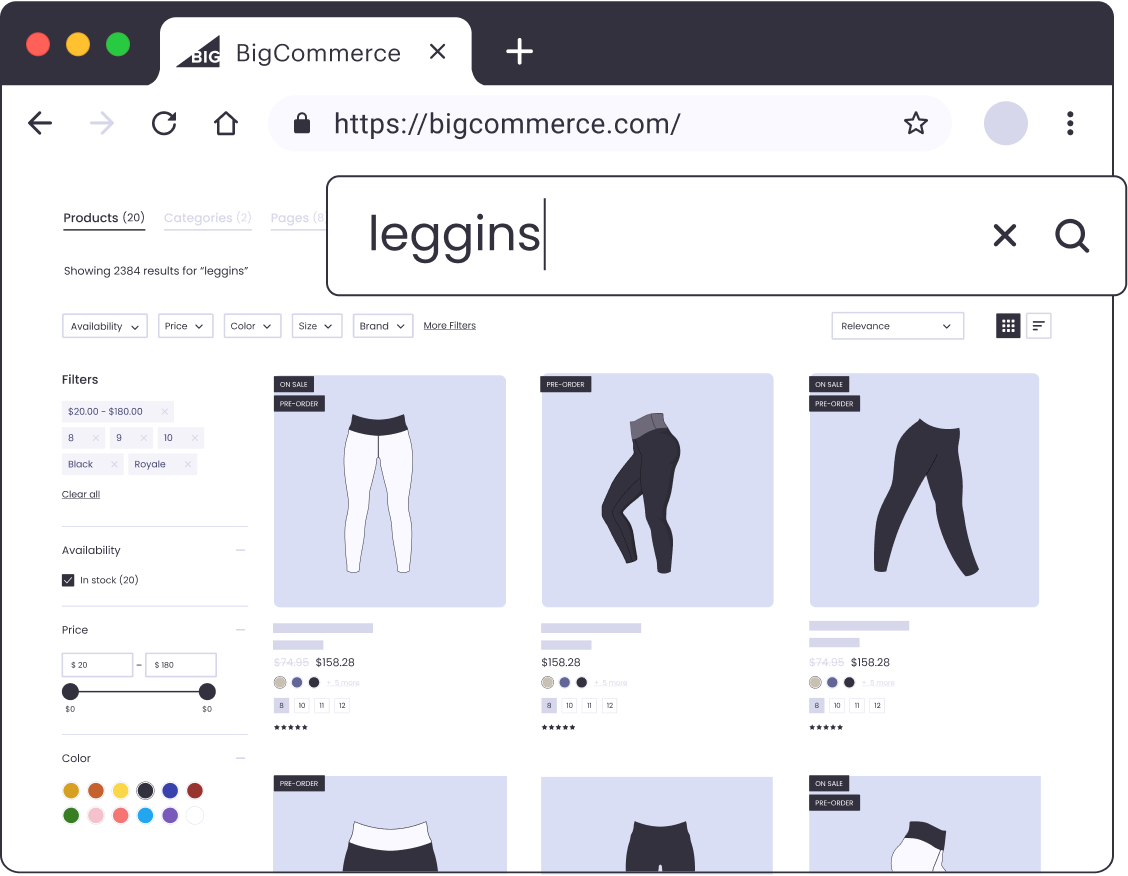Viewport: 1128px width, 876px height.
Task: Toggle the In stock (20) checkbox
Action: (68, 580)
